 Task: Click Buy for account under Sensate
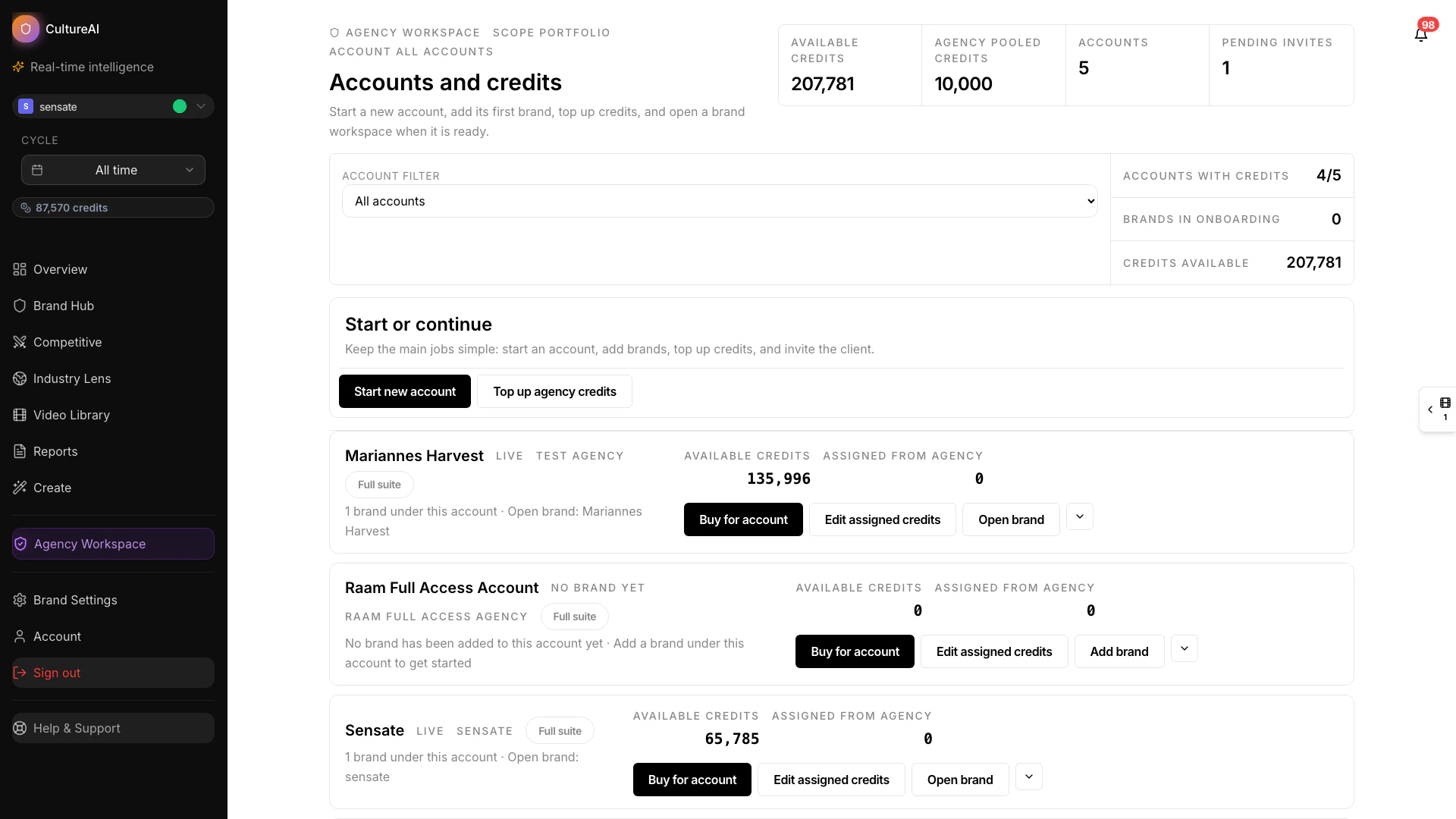point(692,779)
